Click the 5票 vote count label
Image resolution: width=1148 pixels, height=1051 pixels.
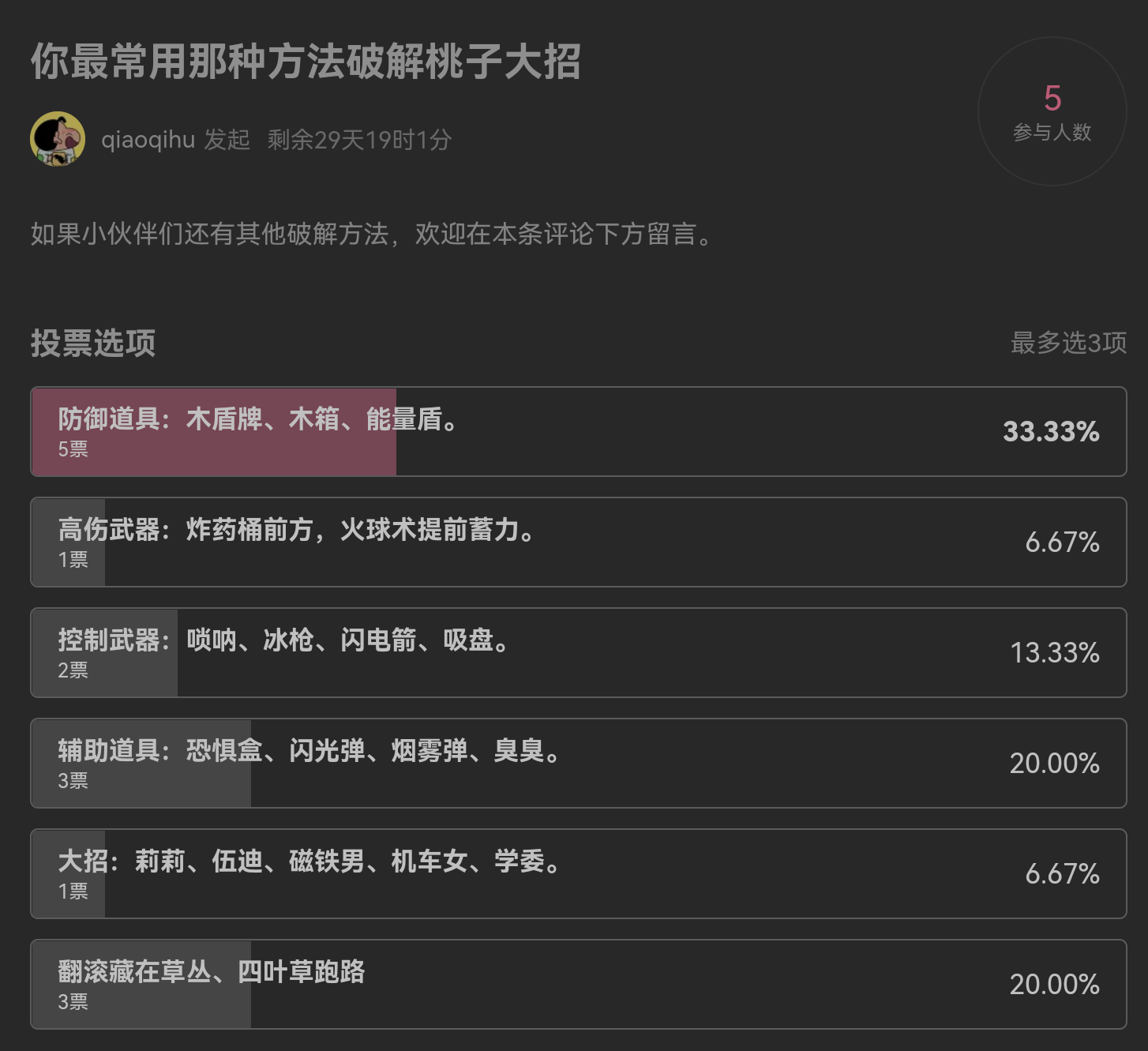[73, 449]
